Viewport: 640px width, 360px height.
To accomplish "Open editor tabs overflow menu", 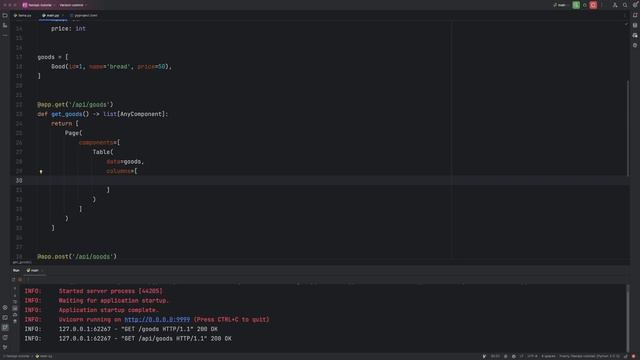I will coord(624,16).
